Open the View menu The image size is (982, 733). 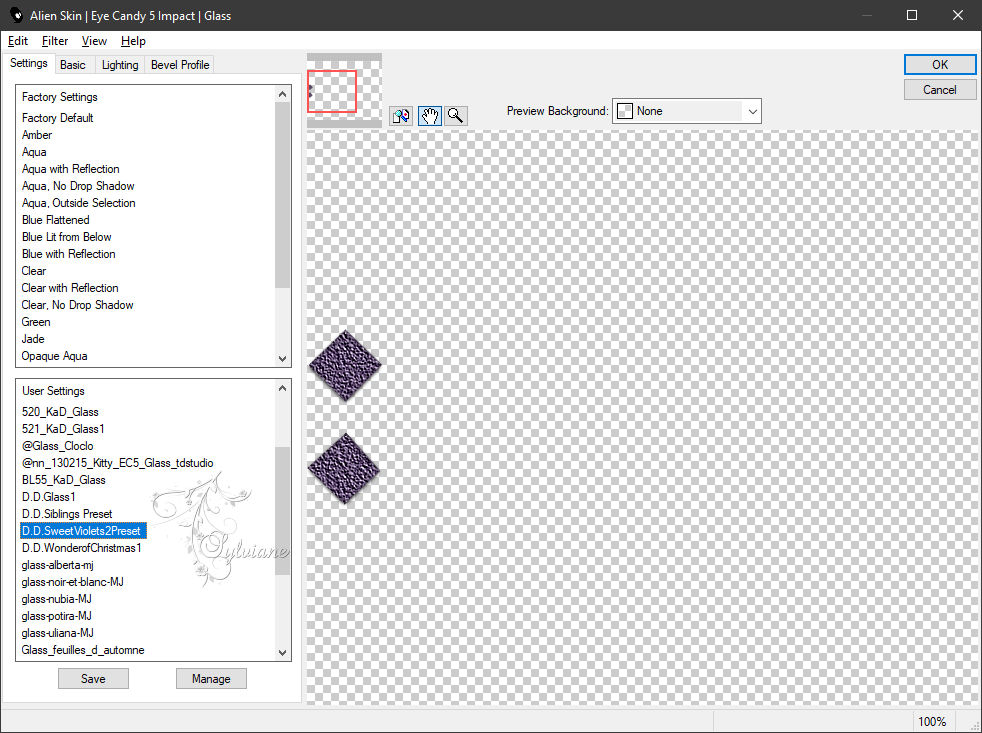(94, 41)
